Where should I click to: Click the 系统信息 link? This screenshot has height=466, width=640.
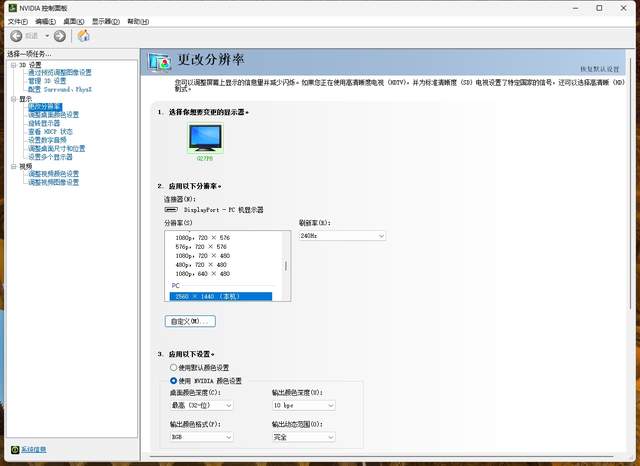[33, 449]
